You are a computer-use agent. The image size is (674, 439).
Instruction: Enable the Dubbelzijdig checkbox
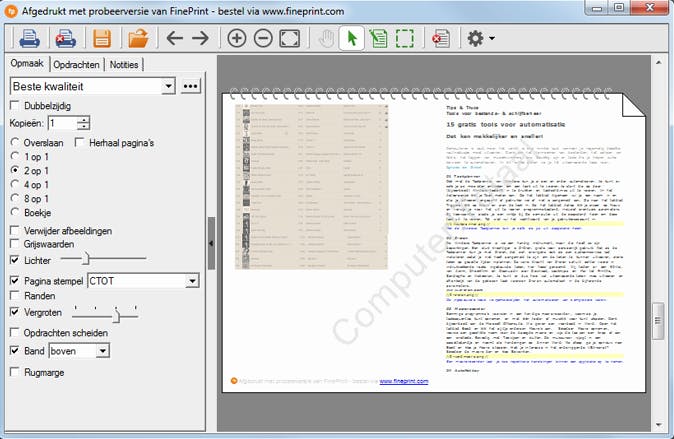point(15,105)
